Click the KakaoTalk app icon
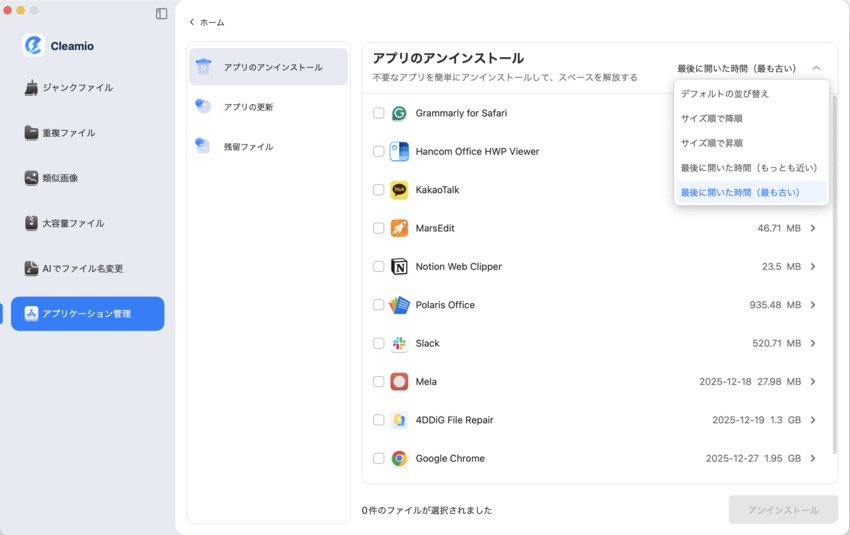Screen dimensions: 850x535 (399, 190)
